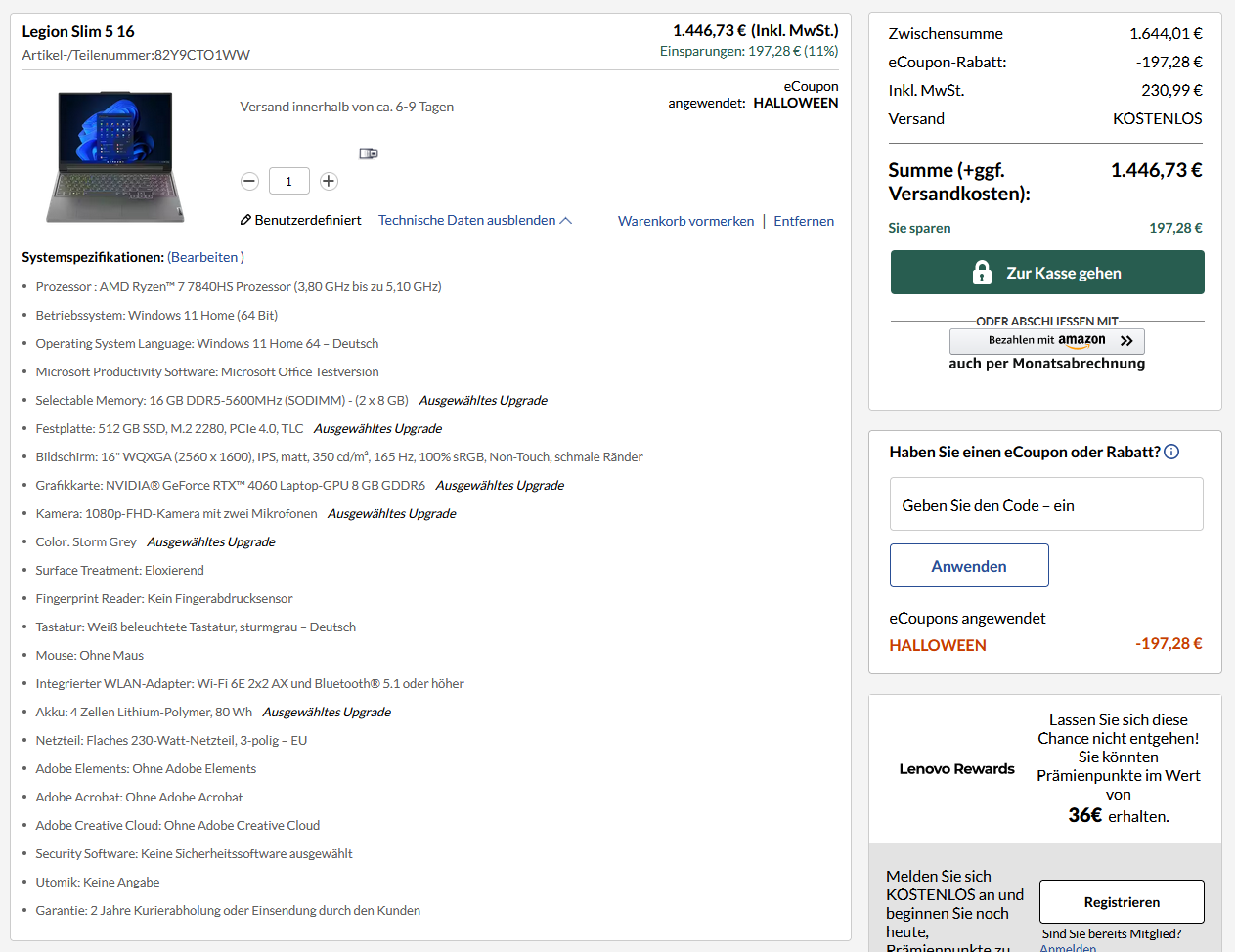
Task: Register via Registrieren button
Action: (1122, 901)
